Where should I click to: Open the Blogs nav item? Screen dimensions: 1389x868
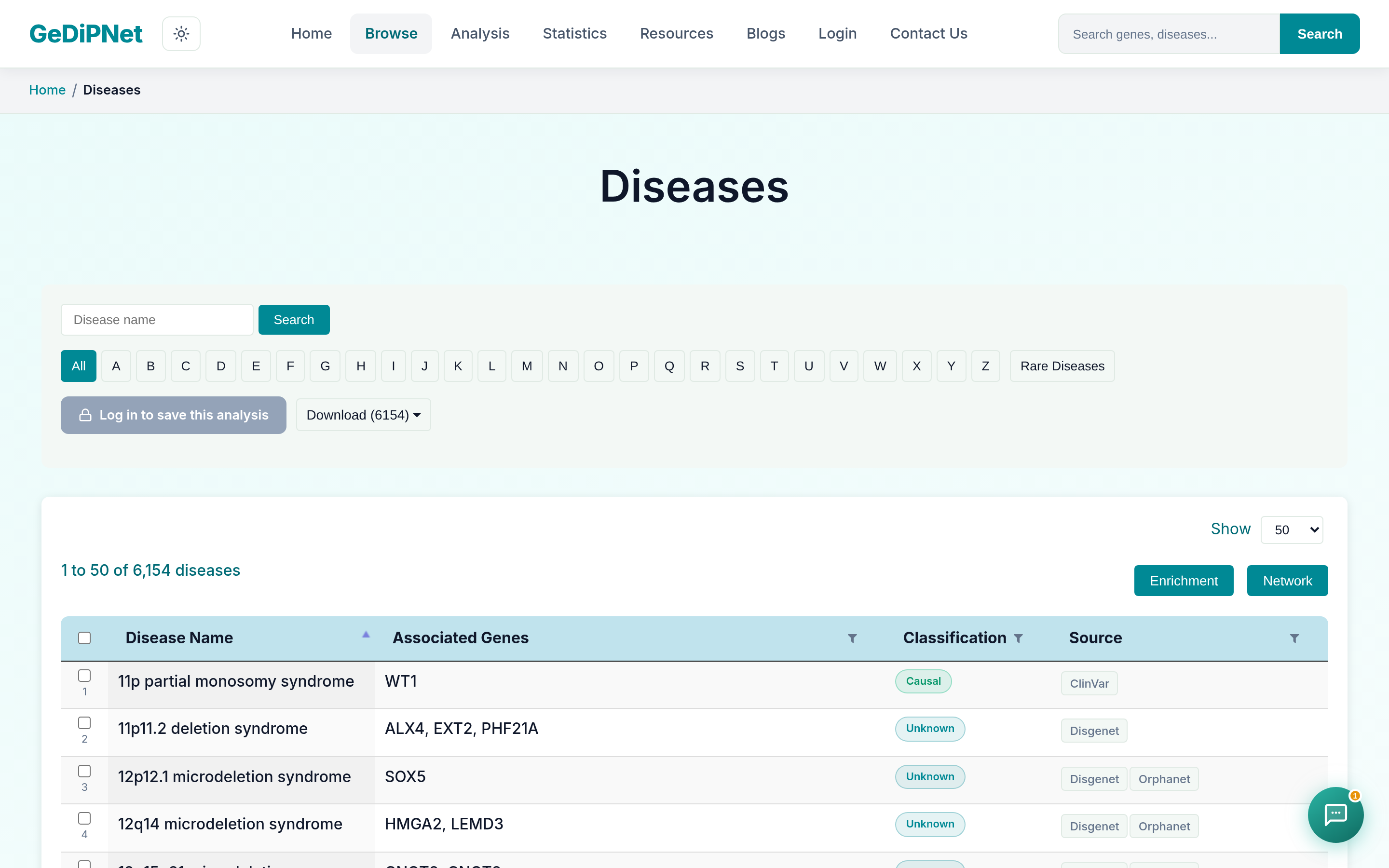tap(766, 34)
